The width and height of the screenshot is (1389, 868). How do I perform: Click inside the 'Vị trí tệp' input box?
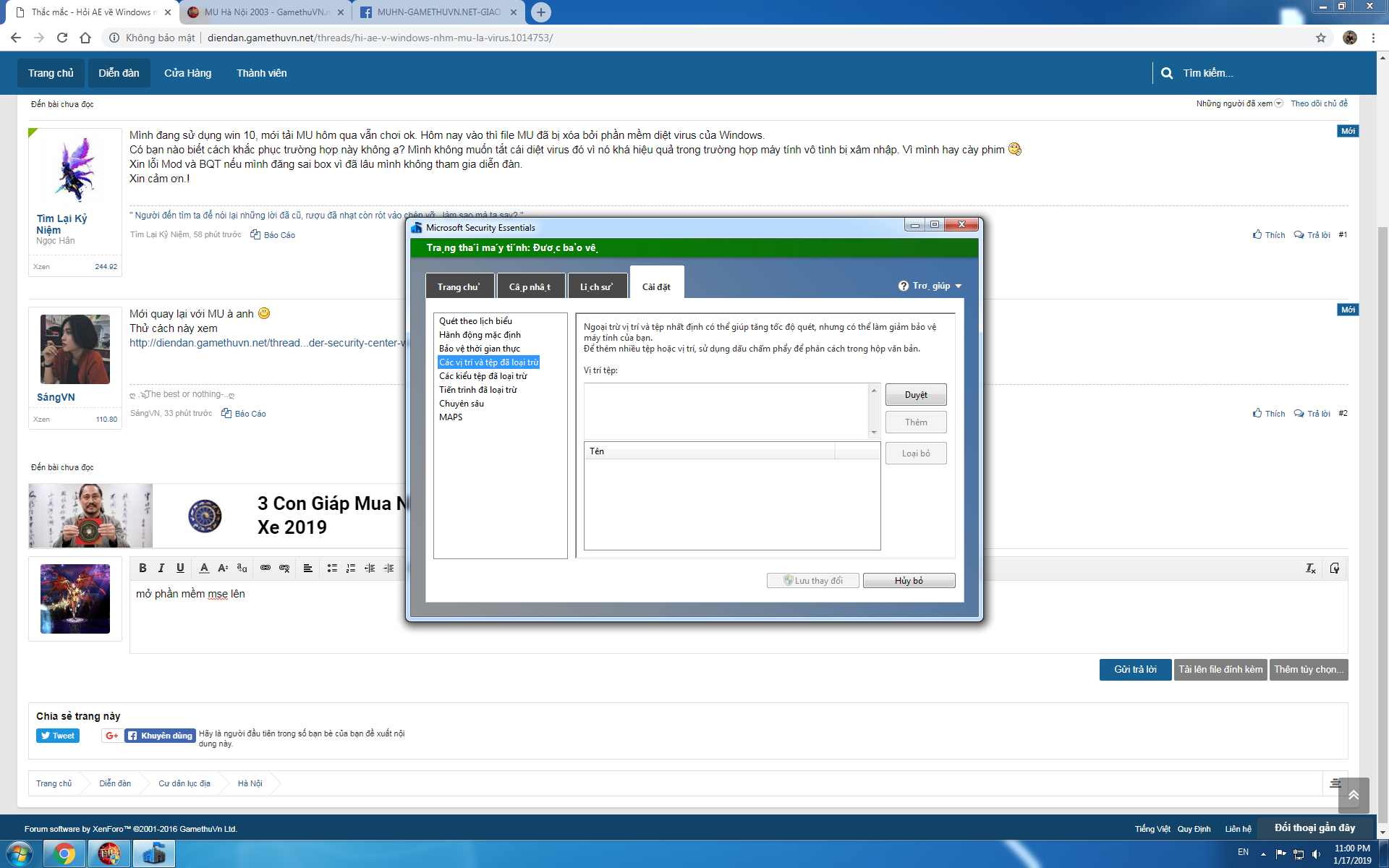click(726, 411)
